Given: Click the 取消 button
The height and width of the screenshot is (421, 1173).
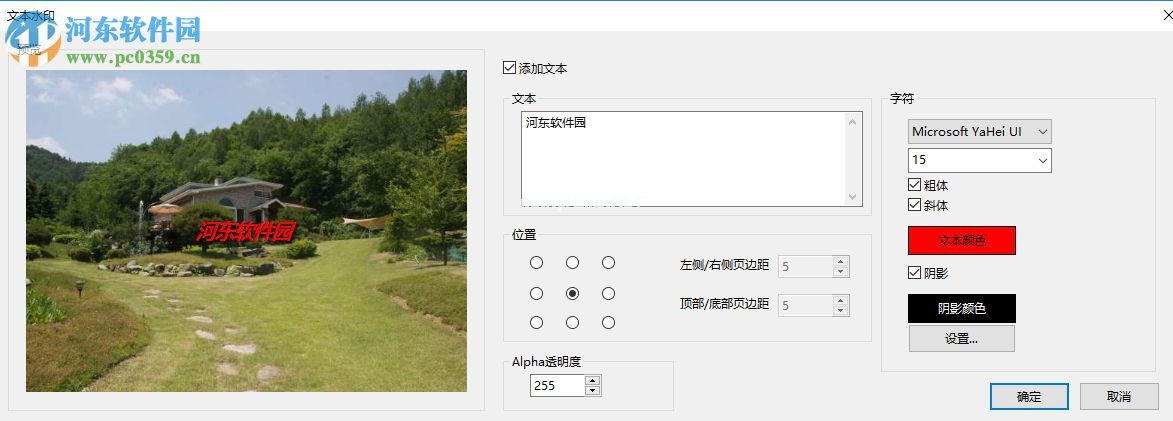Looking at the screenshot, I should [1119, 397].
